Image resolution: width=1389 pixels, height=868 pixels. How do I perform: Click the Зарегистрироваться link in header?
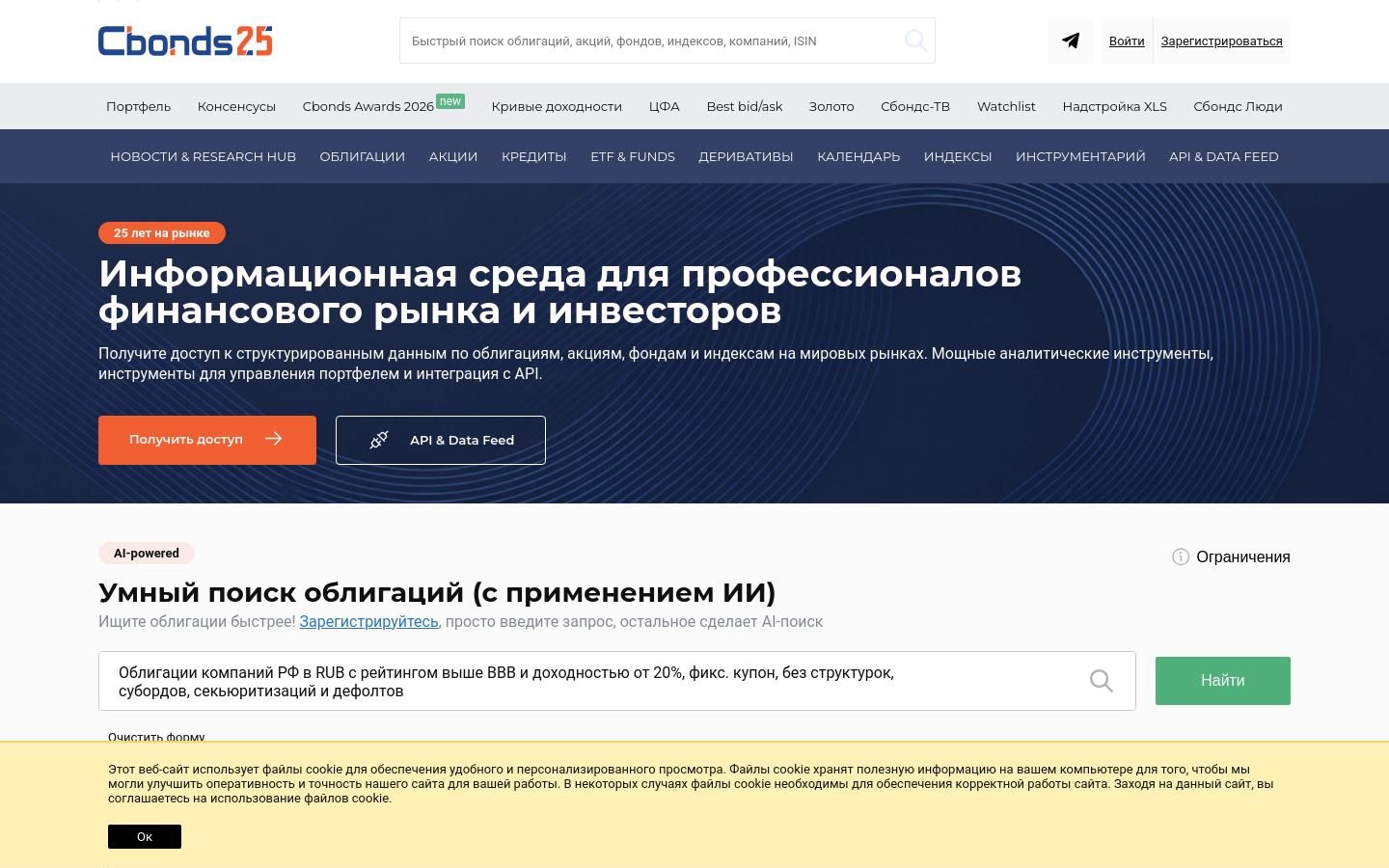1221,41
